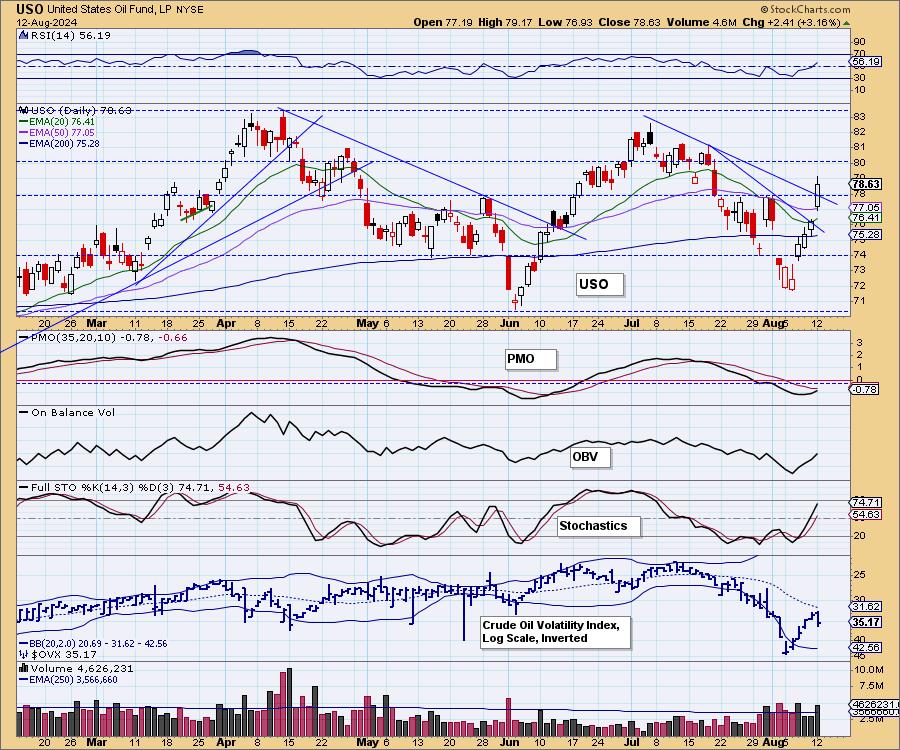Screen dimensions: 900x750
Task: Click the volume bars icon beside Volume 4,626,231
Action: pyautogui.click(x=24, y=668)
